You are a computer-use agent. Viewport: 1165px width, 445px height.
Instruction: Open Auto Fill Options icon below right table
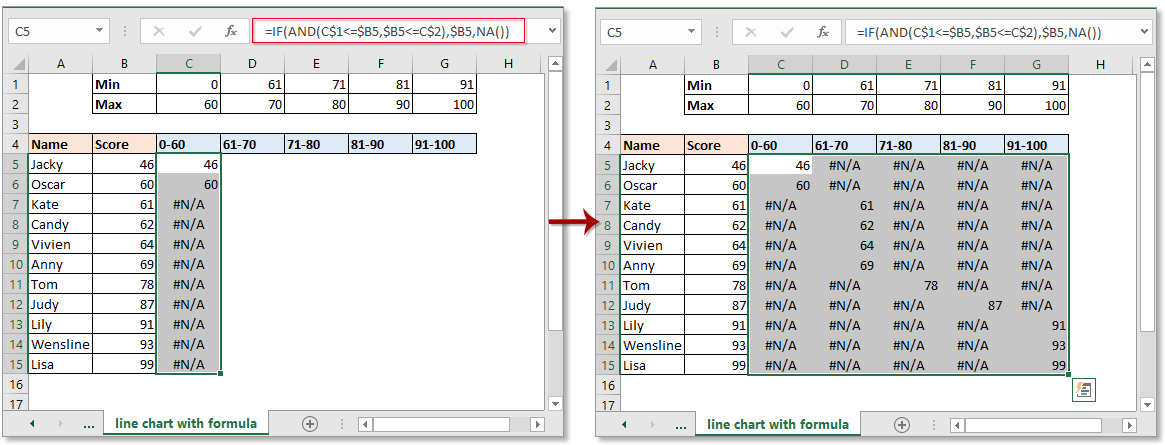[x=1080, y=390]
